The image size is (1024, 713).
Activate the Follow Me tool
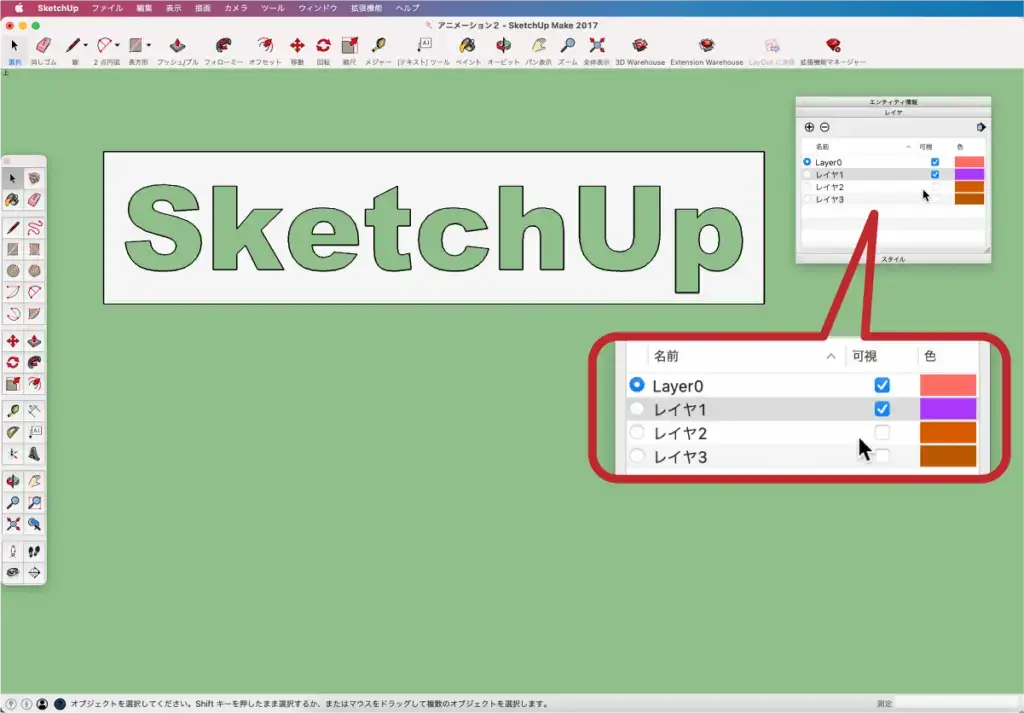click(223, 46)
